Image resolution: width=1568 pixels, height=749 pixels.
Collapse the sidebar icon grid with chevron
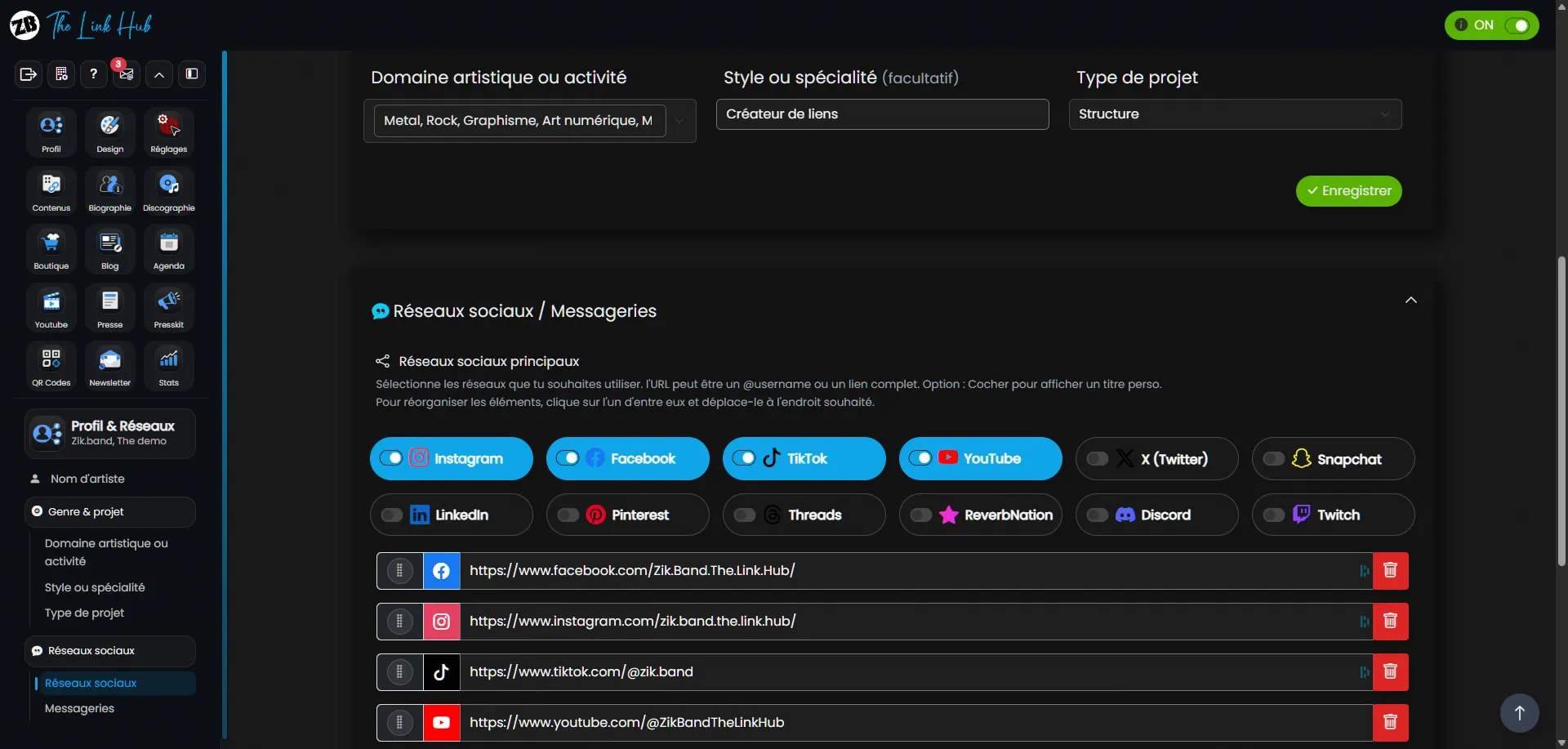(x=159, y=74)
